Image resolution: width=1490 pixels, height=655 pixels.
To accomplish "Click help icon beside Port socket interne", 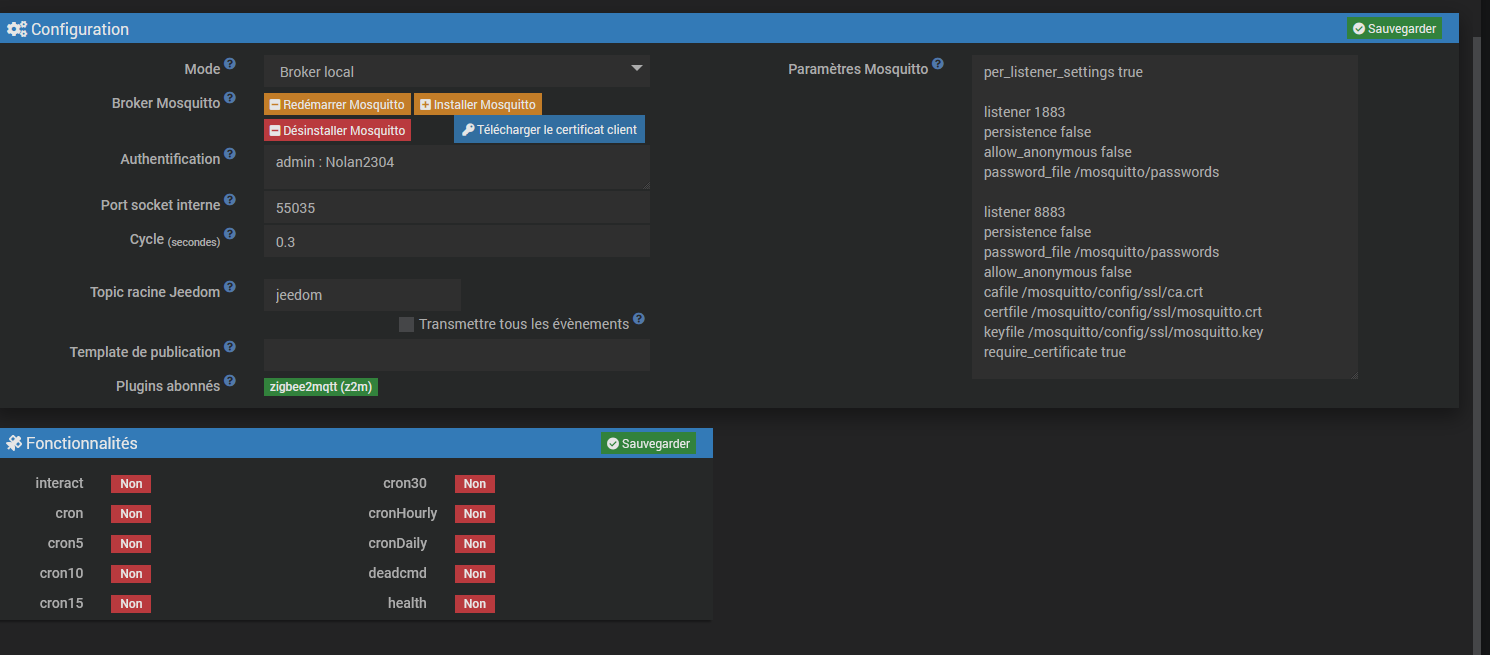I will 230,200.
